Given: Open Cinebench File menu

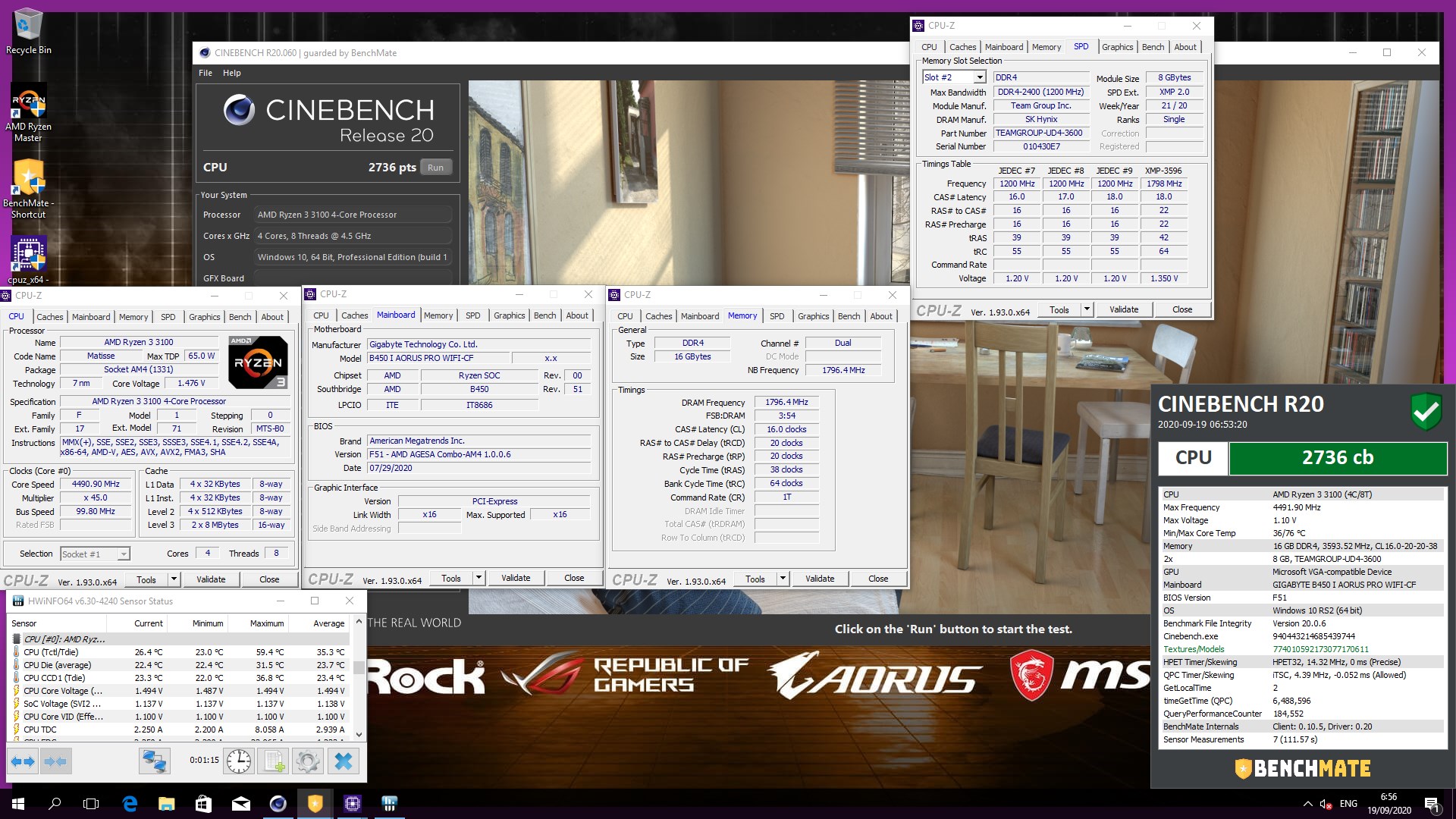Looking at the screenshot, I should pos(206,73).
